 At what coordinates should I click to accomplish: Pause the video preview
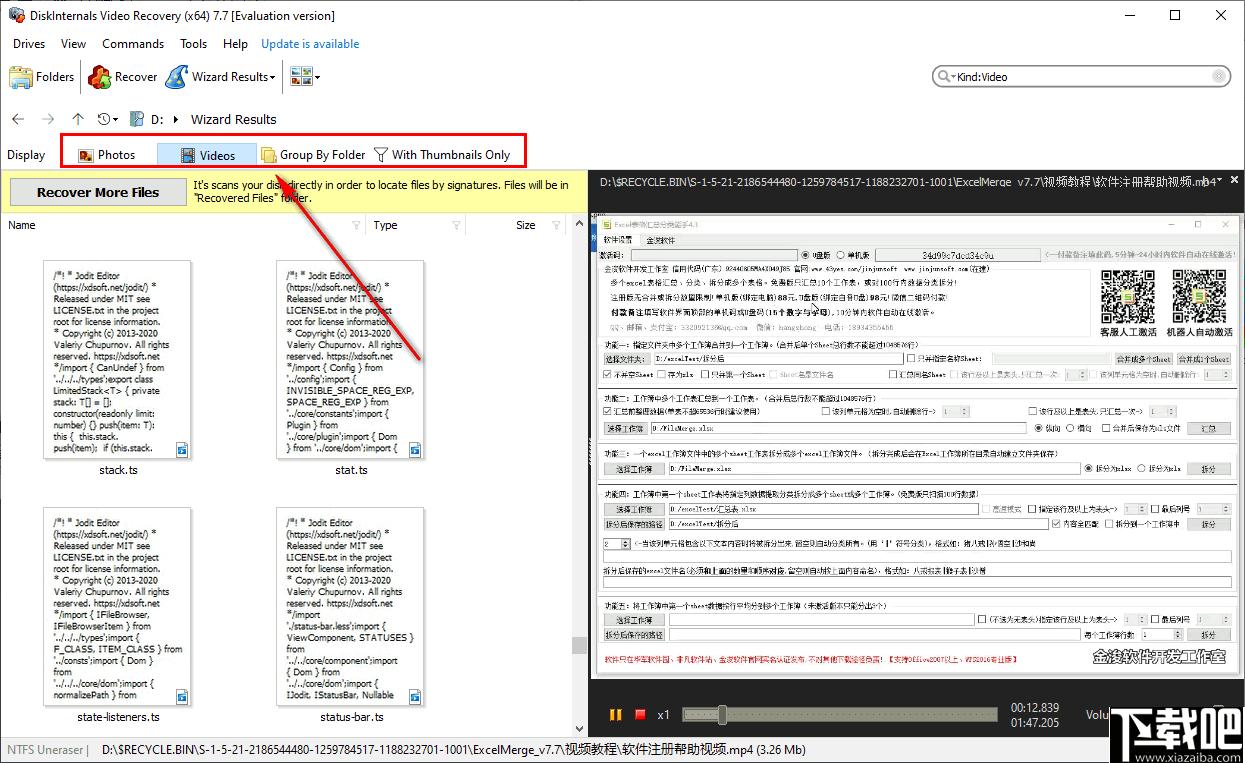tap(616, 715)
